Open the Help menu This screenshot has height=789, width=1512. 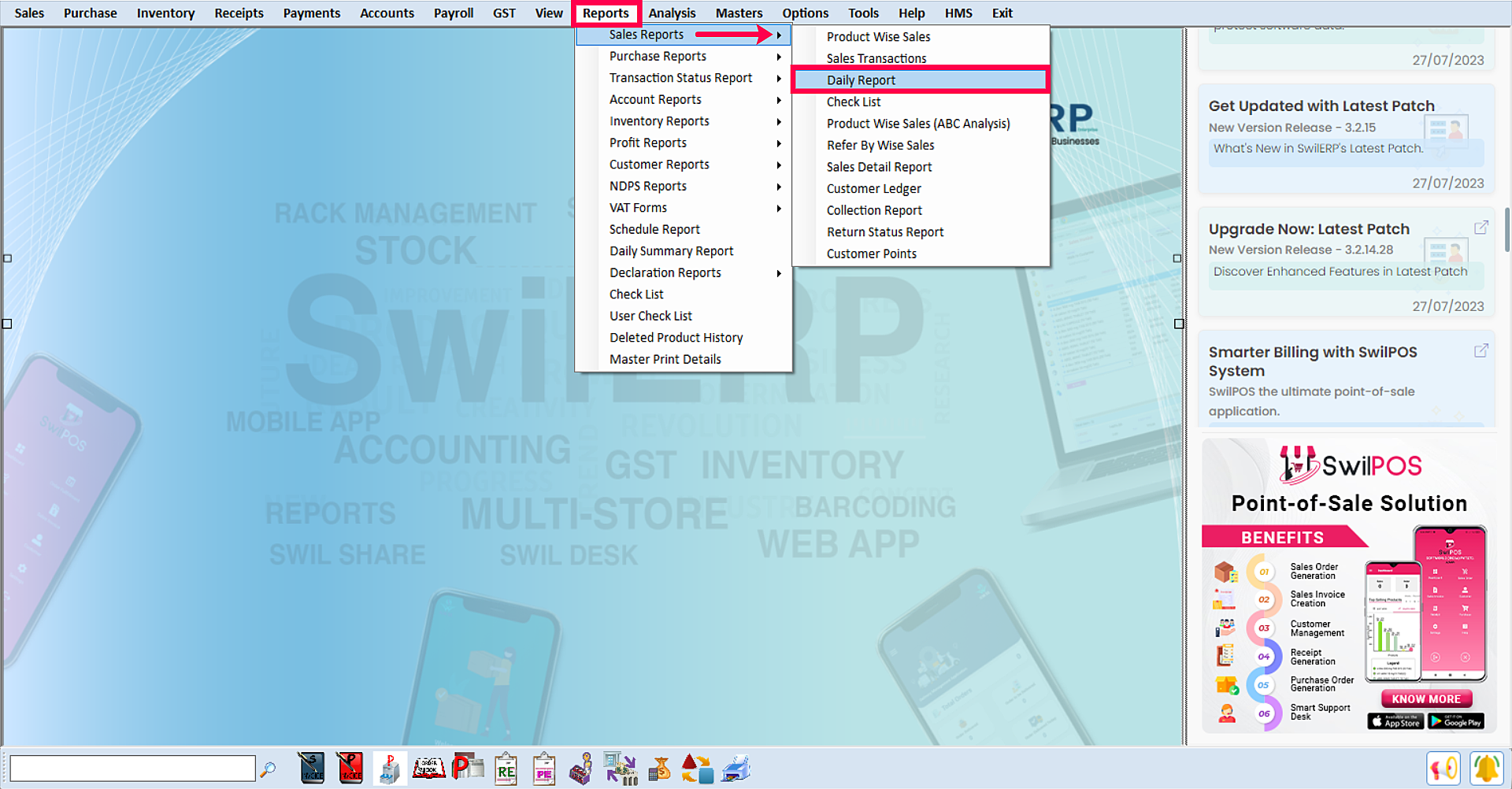911,13
